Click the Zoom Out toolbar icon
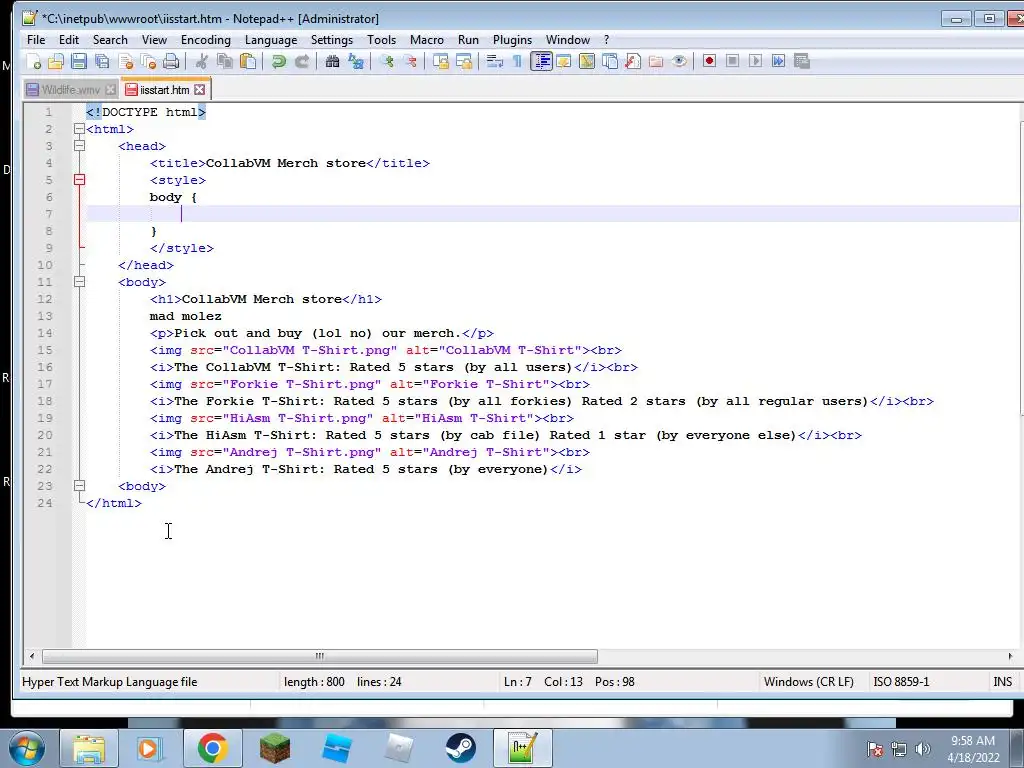This screenshot has width=1024, height=768. (410, 61)
